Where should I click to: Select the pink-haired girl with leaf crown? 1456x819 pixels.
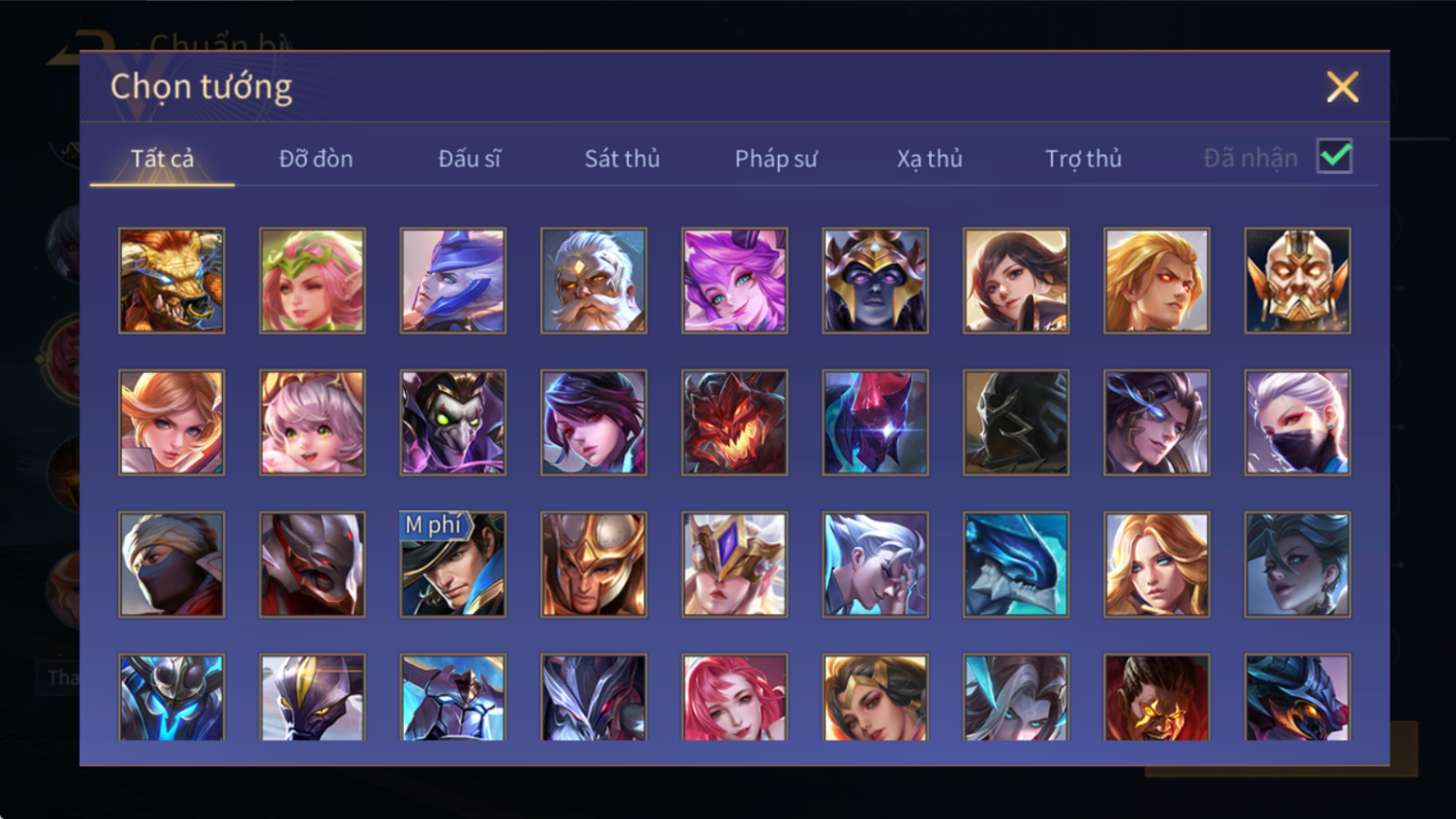pyautogui.click(x=313, y=281)
